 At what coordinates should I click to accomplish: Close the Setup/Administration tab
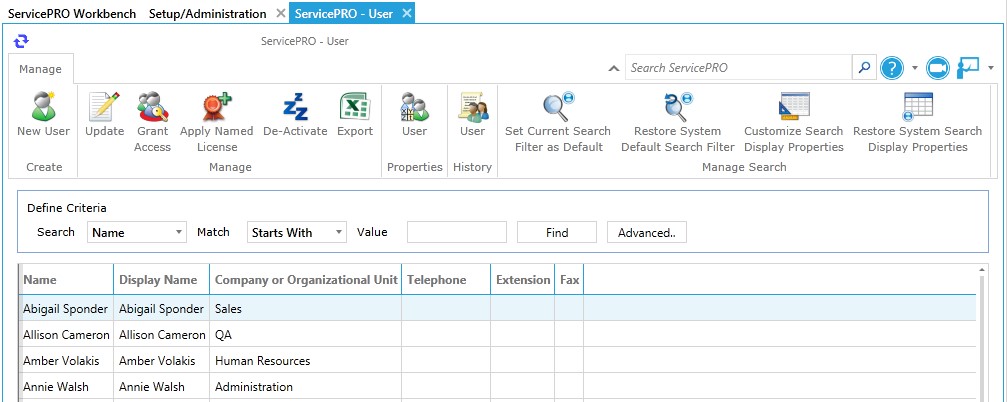281,13
